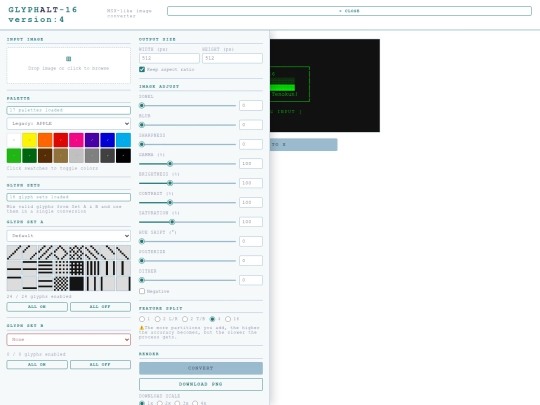Click the Hue Shift slider handle
The height and width of the screenshot is (405, 540).
142,241
